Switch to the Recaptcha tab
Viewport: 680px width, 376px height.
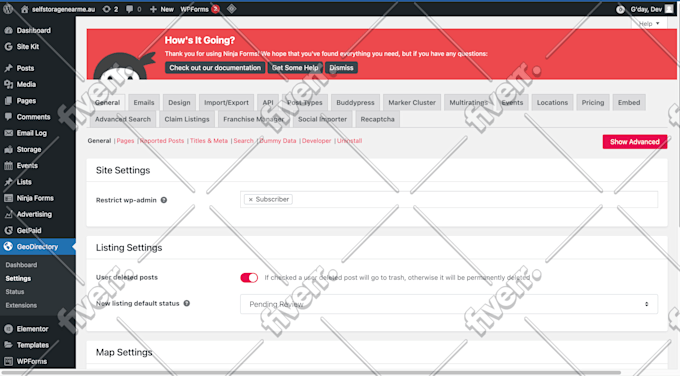(x=377, y=119)
